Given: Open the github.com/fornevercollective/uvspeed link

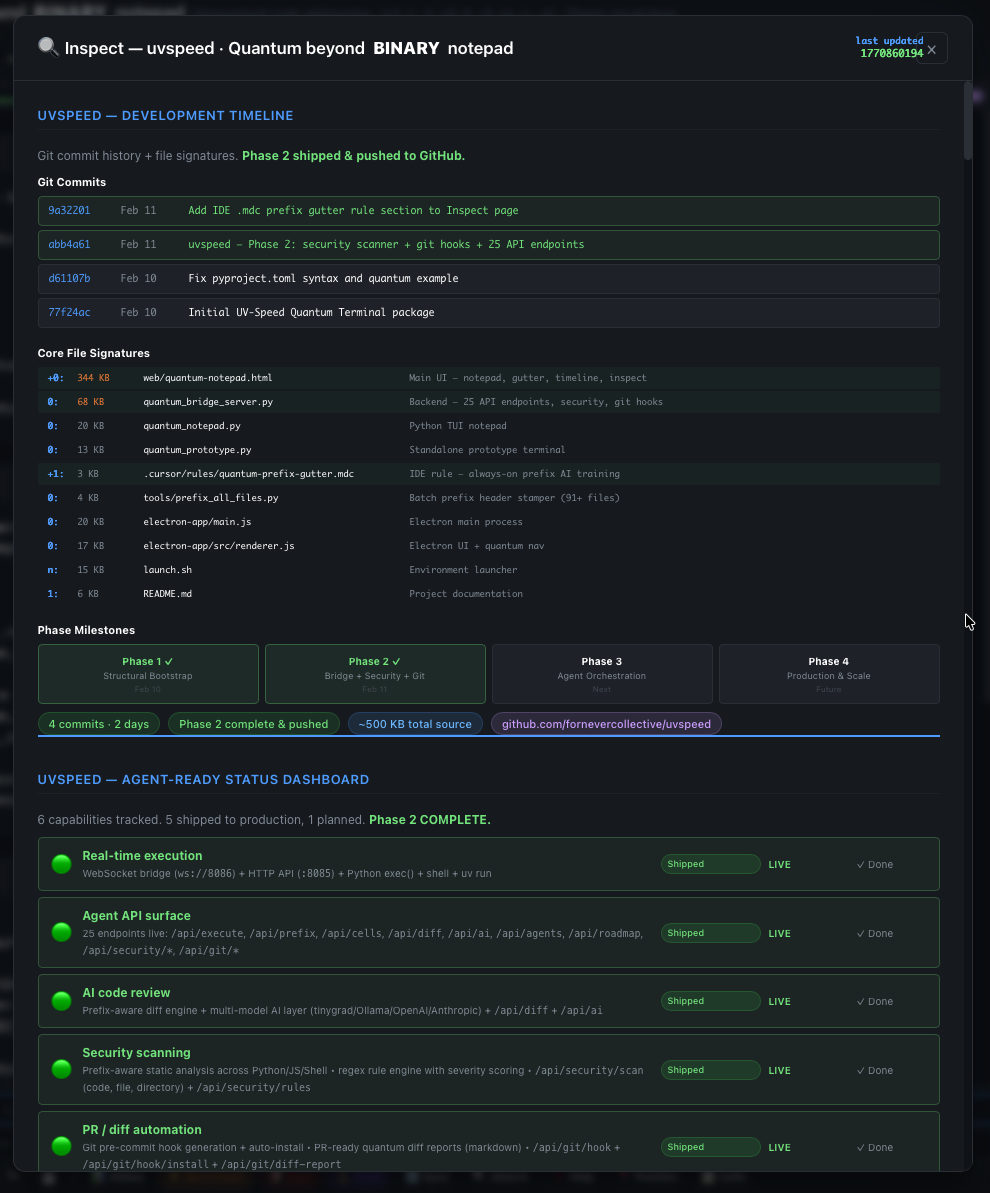Looking at the screenshot, I should [606, 724].
